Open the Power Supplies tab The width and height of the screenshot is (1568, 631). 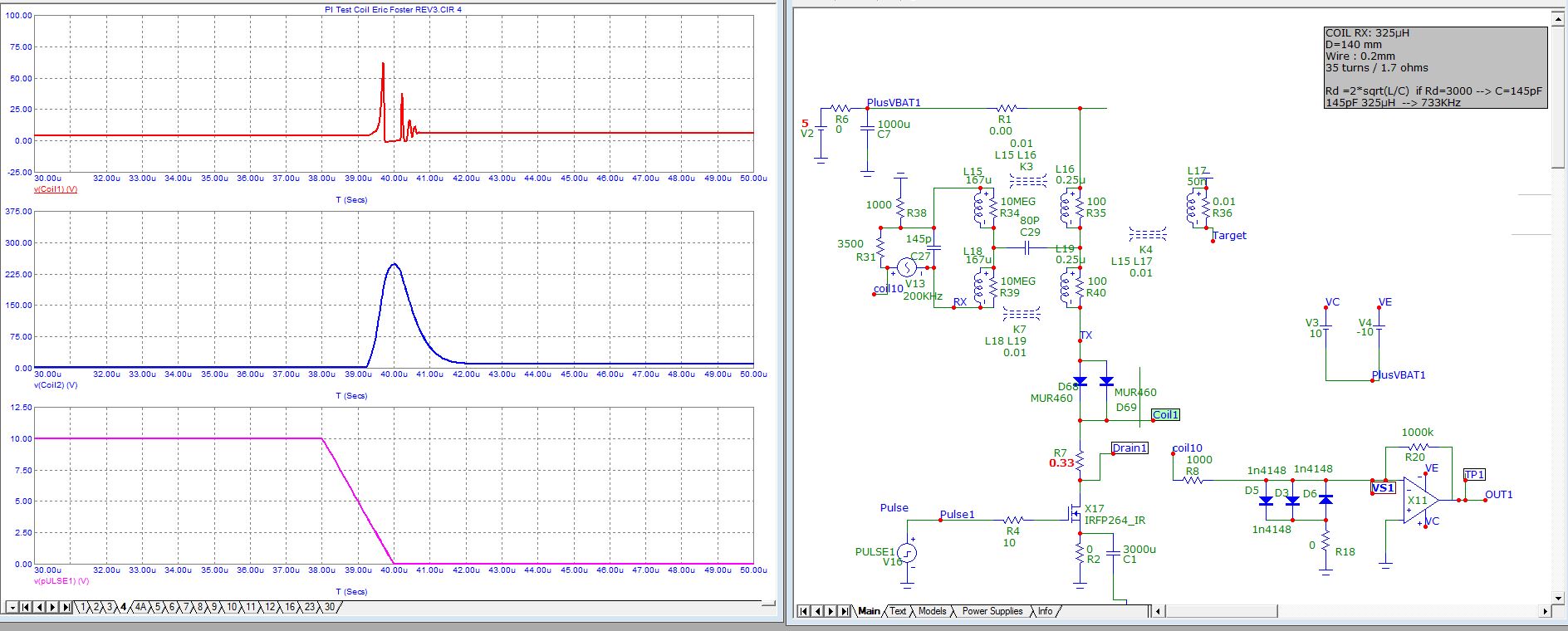click(992, 611)
